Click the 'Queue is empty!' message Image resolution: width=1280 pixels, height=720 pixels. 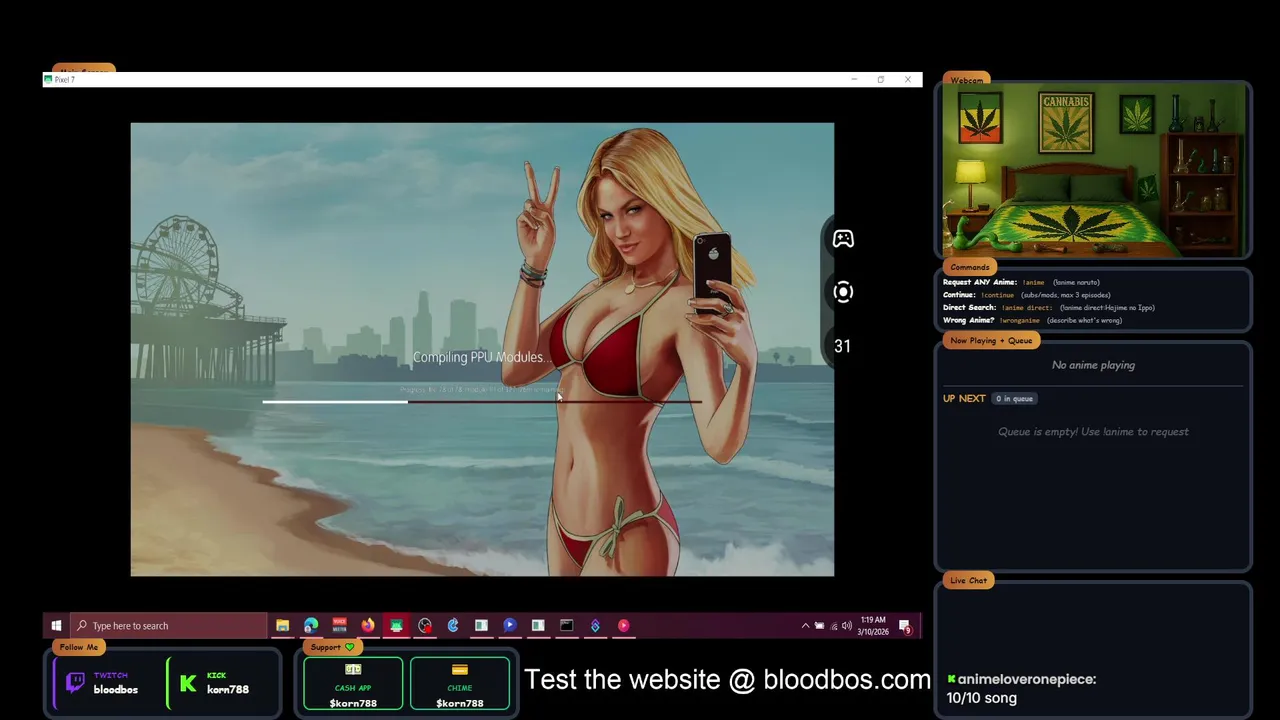click(x=1093, y=432)
